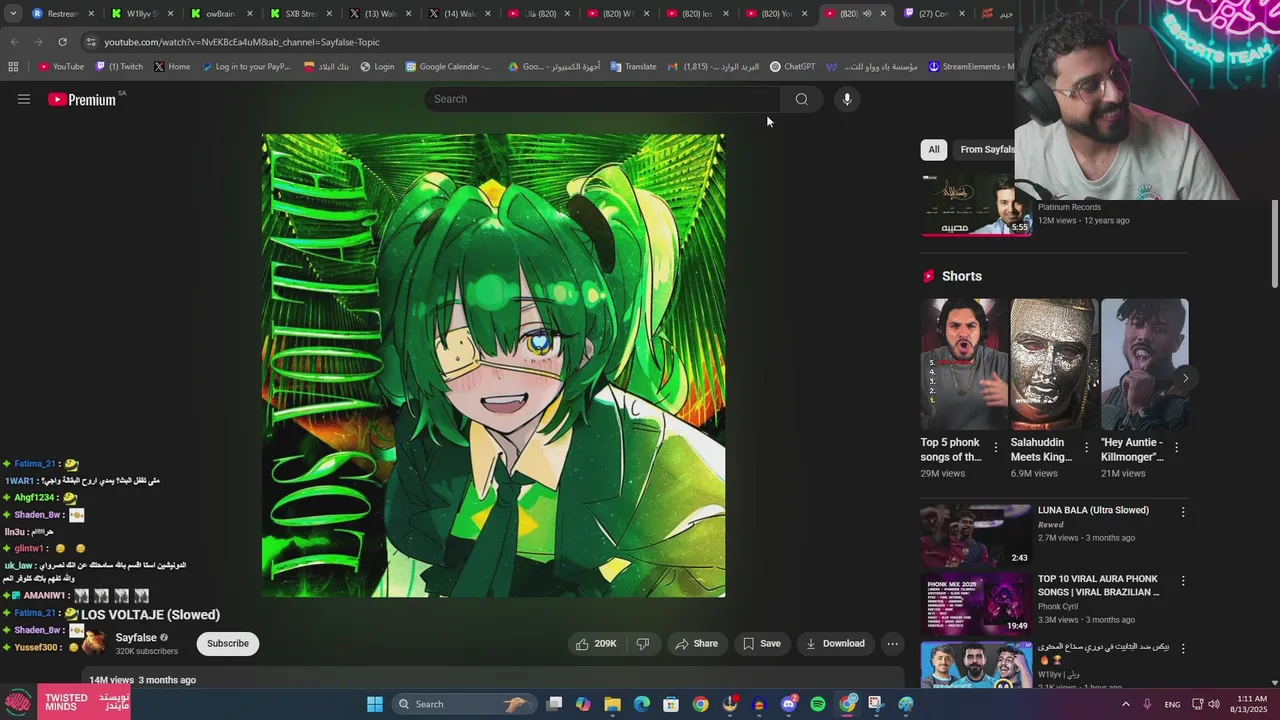Dislike the LOS VOLTAJE video
The width and height of the screenshot is (1280, 720).
pos(643,643)
